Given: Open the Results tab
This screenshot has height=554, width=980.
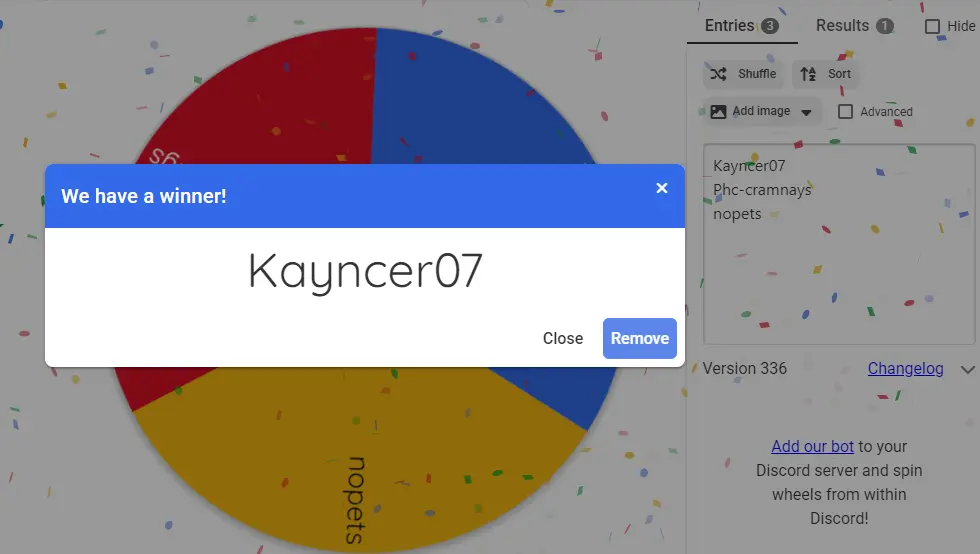Looking at the screenshot, I should click(854, 26).
